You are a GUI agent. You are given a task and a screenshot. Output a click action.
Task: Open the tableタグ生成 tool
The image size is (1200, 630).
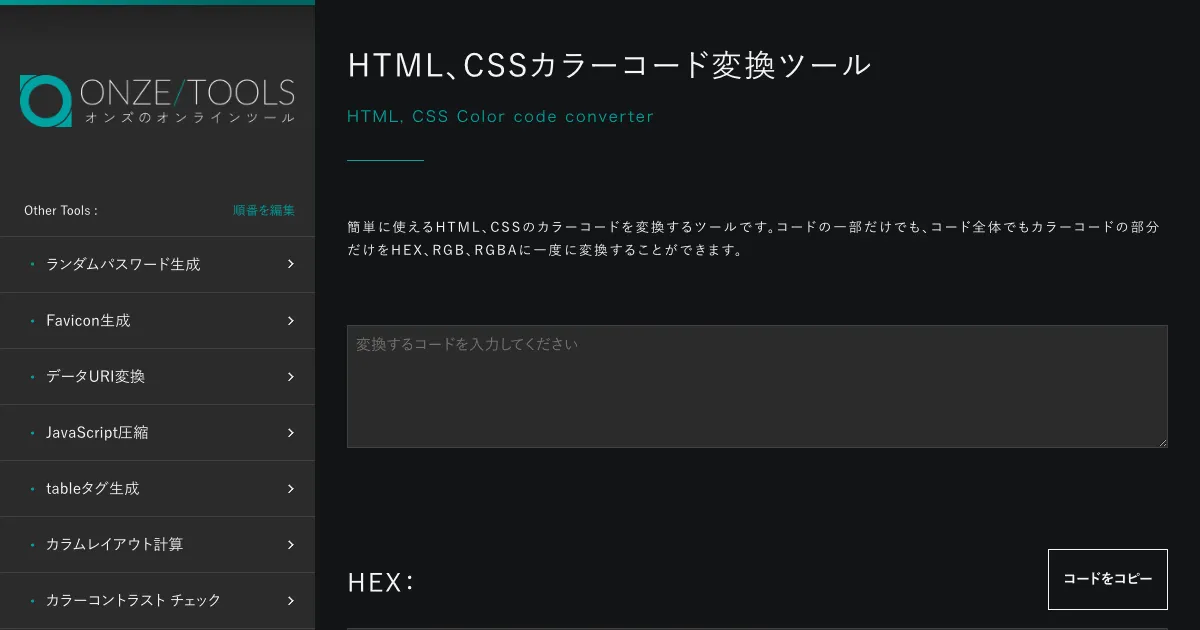[x=92, y=489]
